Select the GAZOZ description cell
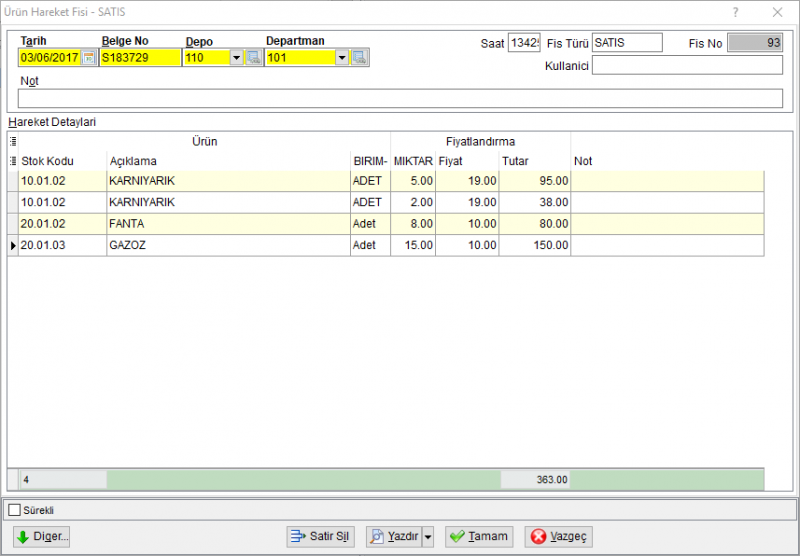 tap(229, 245)
